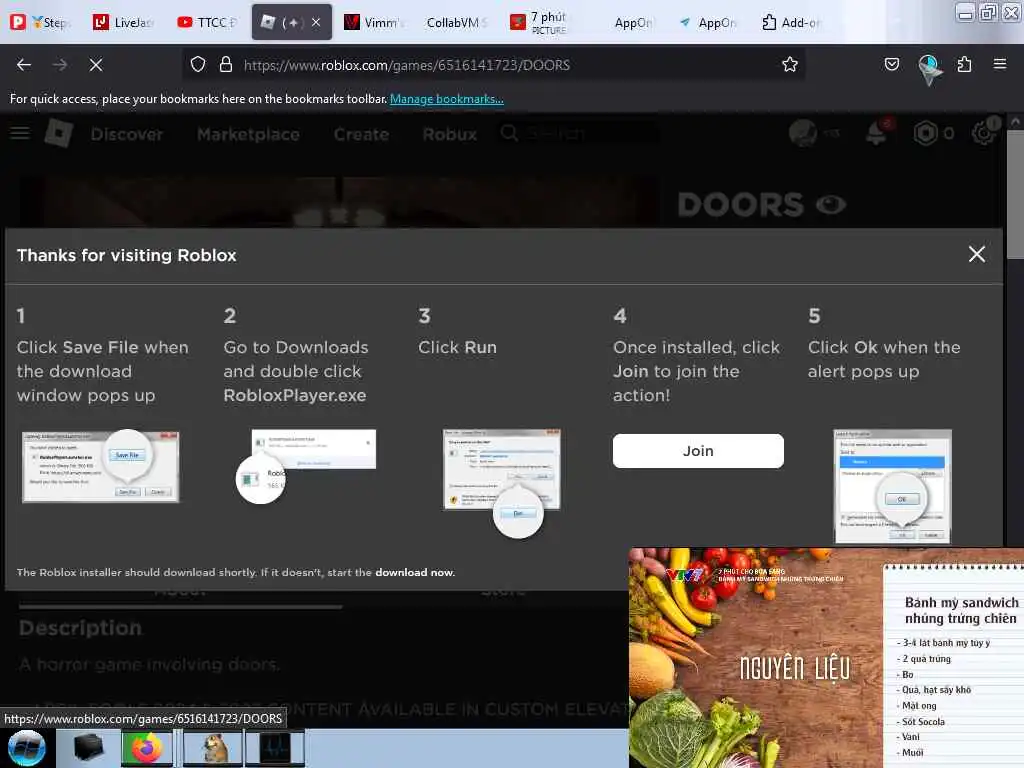Click the animal picture taskbar icon
The image size is (1024, 768).
coord(214,748)
